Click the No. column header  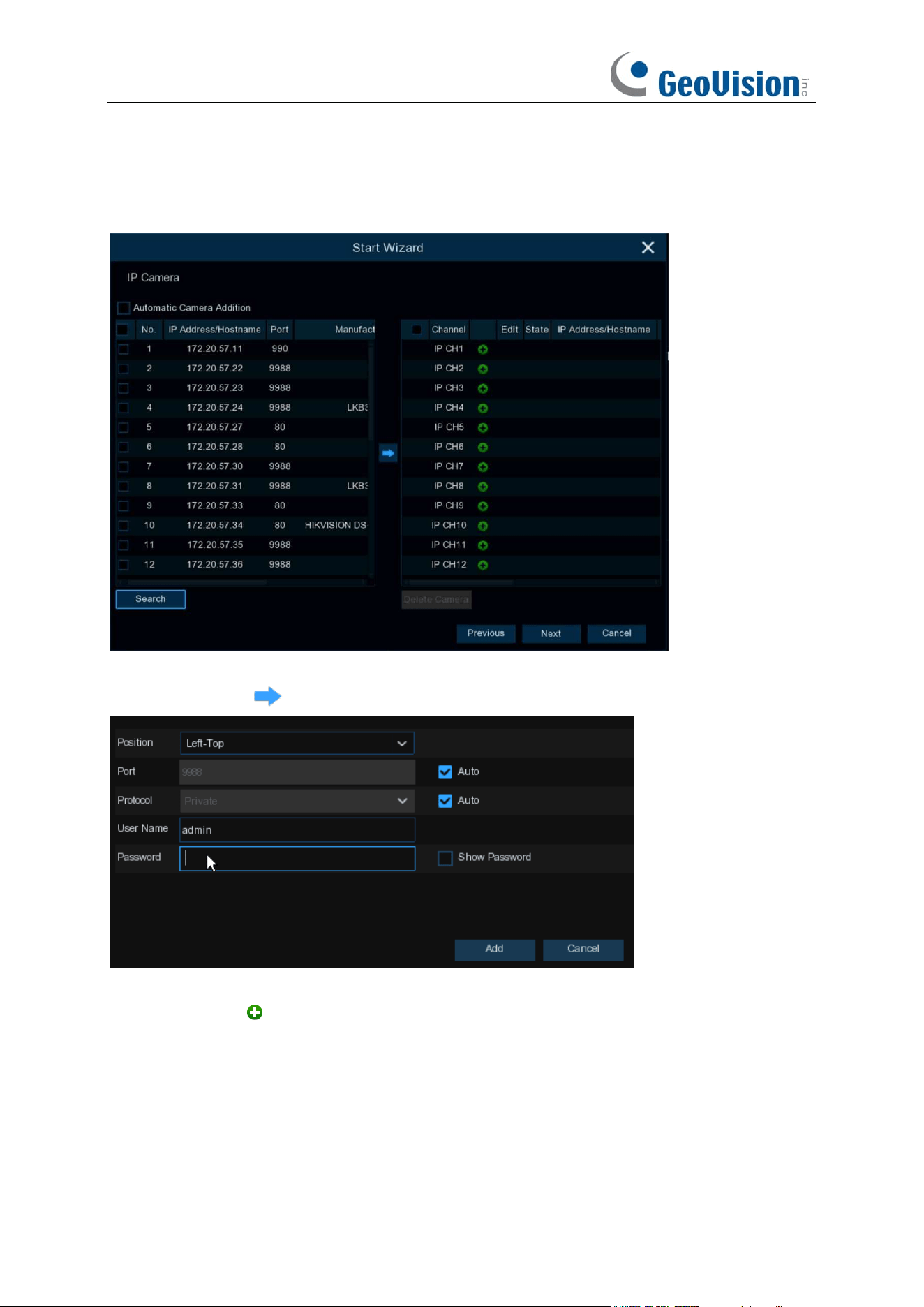pyautogui.click(x=148, y=330)
